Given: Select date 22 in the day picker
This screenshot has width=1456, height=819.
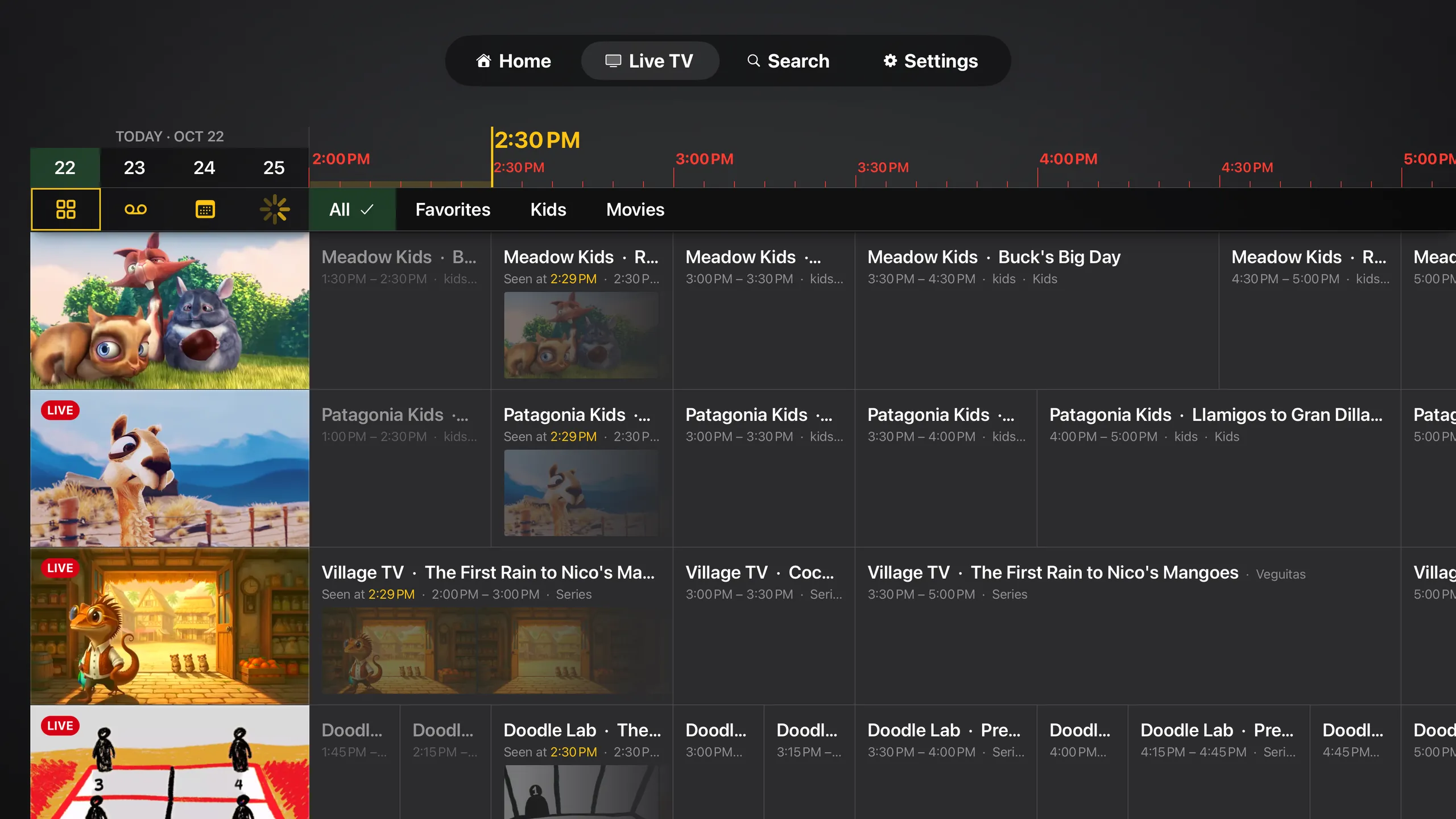Looking at the screenshot, I should click(x=65, y=168).
